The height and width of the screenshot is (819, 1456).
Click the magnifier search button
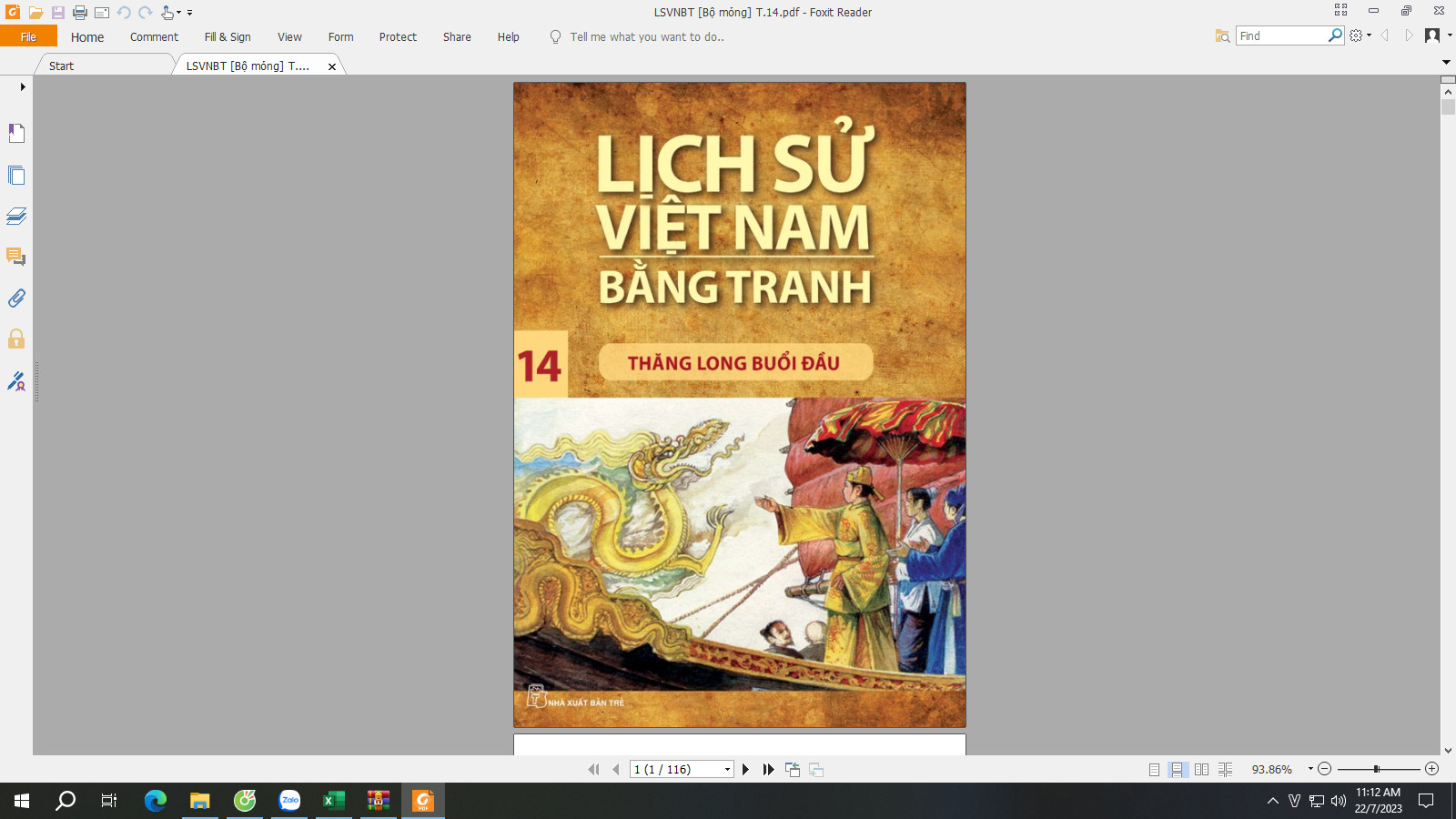[x=1335, y=35]
